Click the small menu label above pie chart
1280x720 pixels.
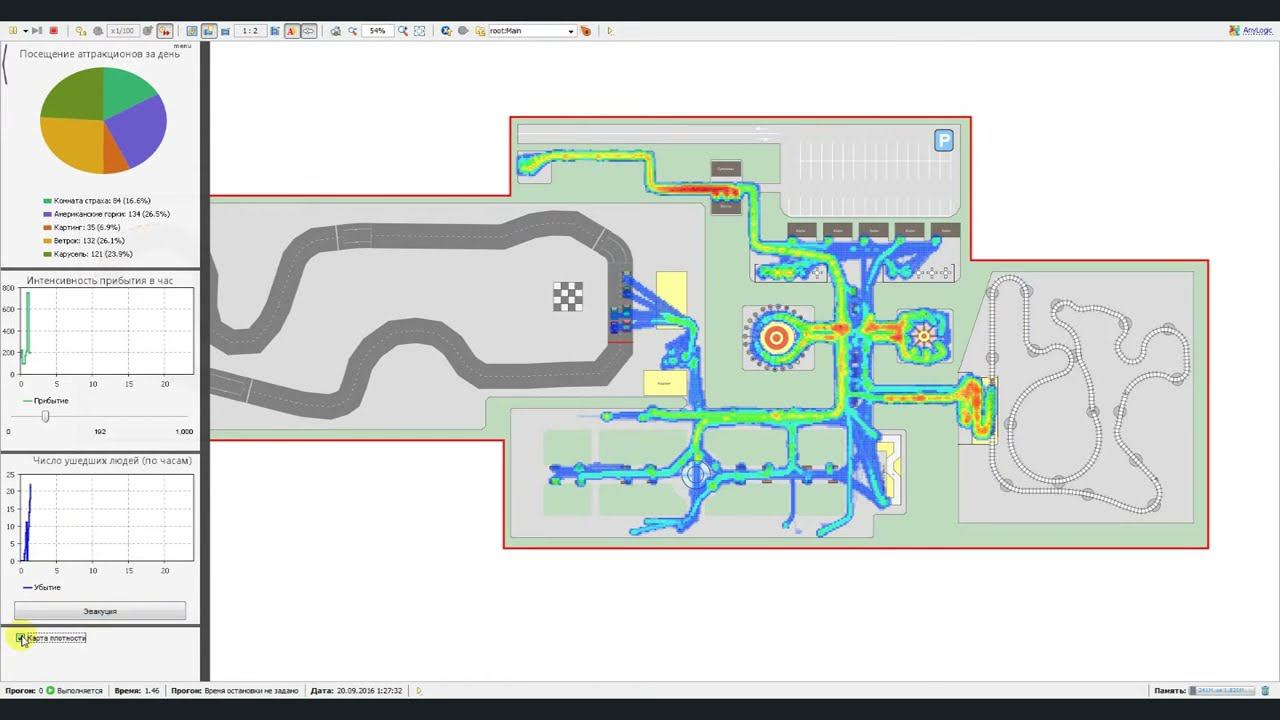pyautogui.click(x=182, y=45)
